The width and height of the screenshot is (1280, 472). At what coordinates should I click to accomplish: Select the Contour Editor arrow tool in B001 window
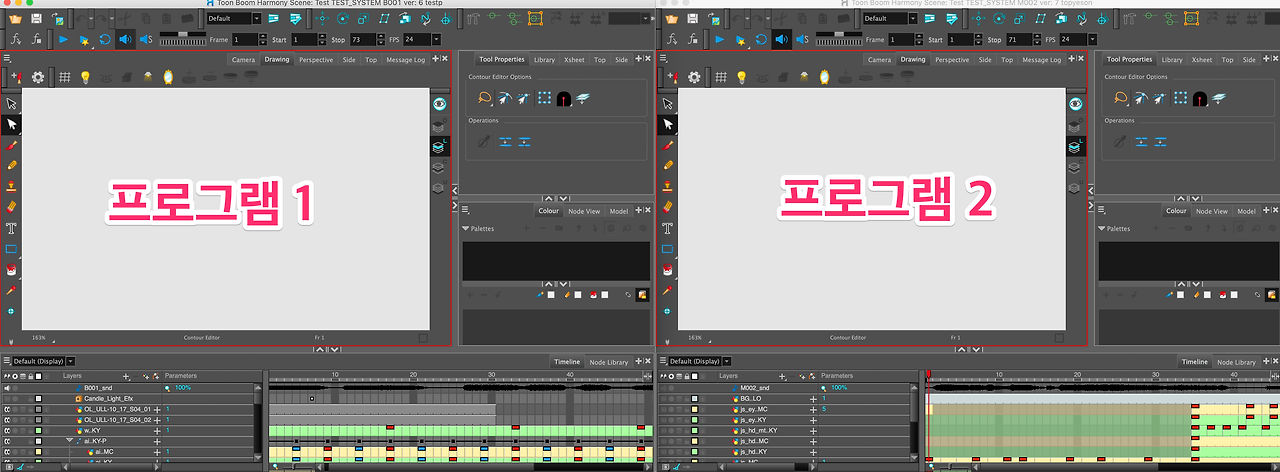12,125
